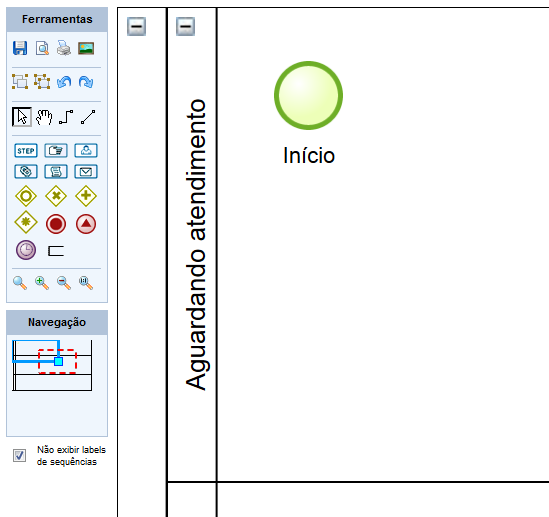Pick the STEP task element

coord(26,151)
